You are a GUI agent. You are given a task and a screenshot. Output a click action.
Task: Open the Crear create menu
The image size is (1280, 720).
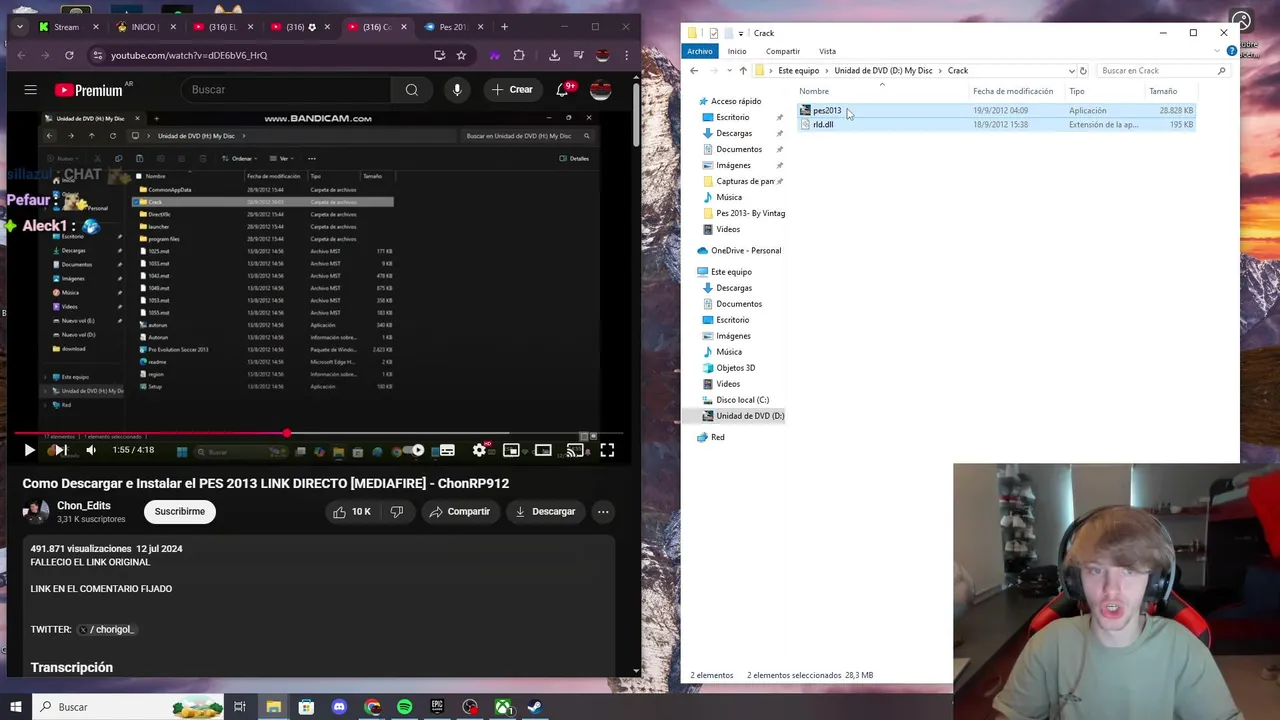click(513, 90)
